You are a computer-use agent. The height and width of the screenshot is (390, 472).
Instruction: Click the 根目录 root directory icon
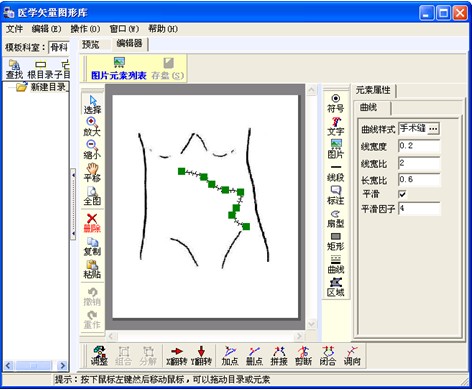(41, 69)
